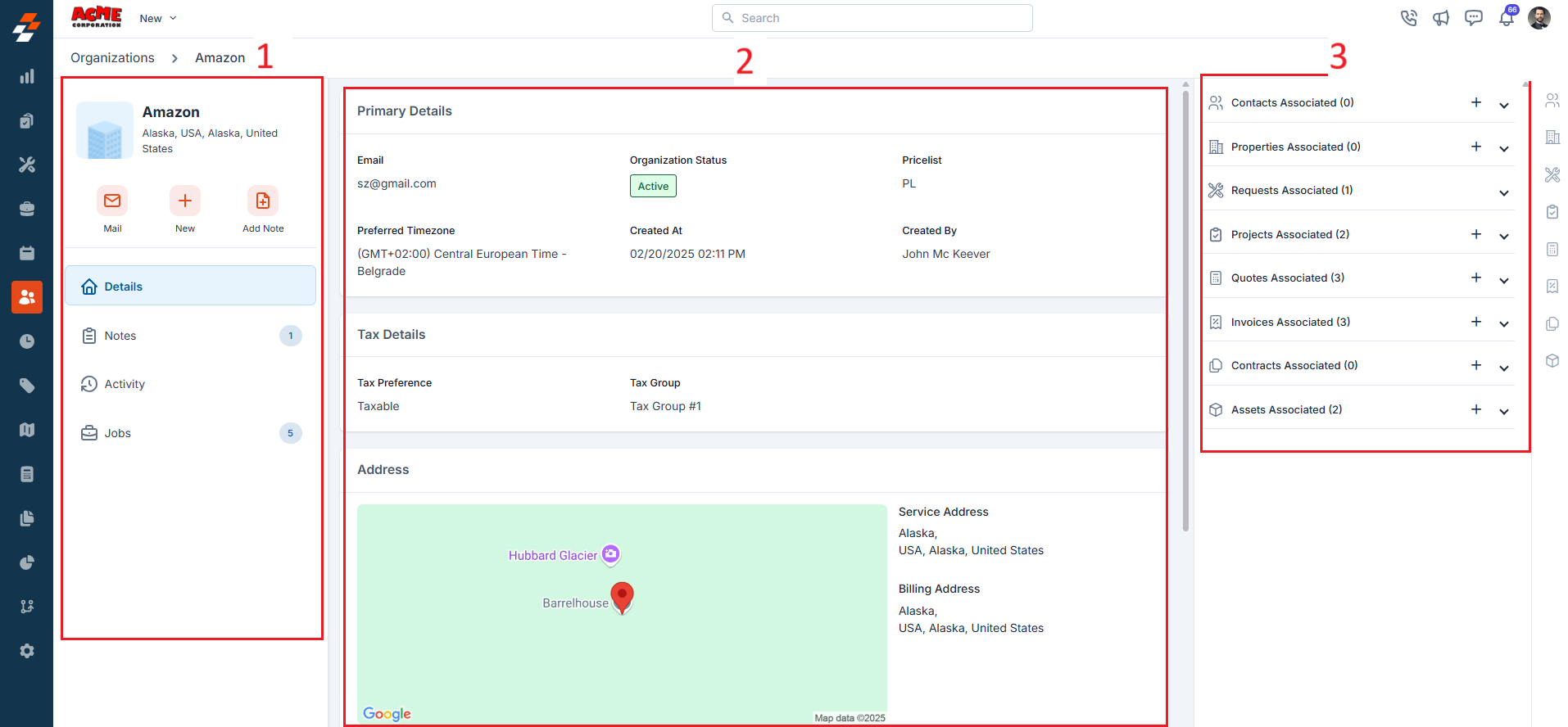Expand the Projects Associated section

click(1504, 237)
